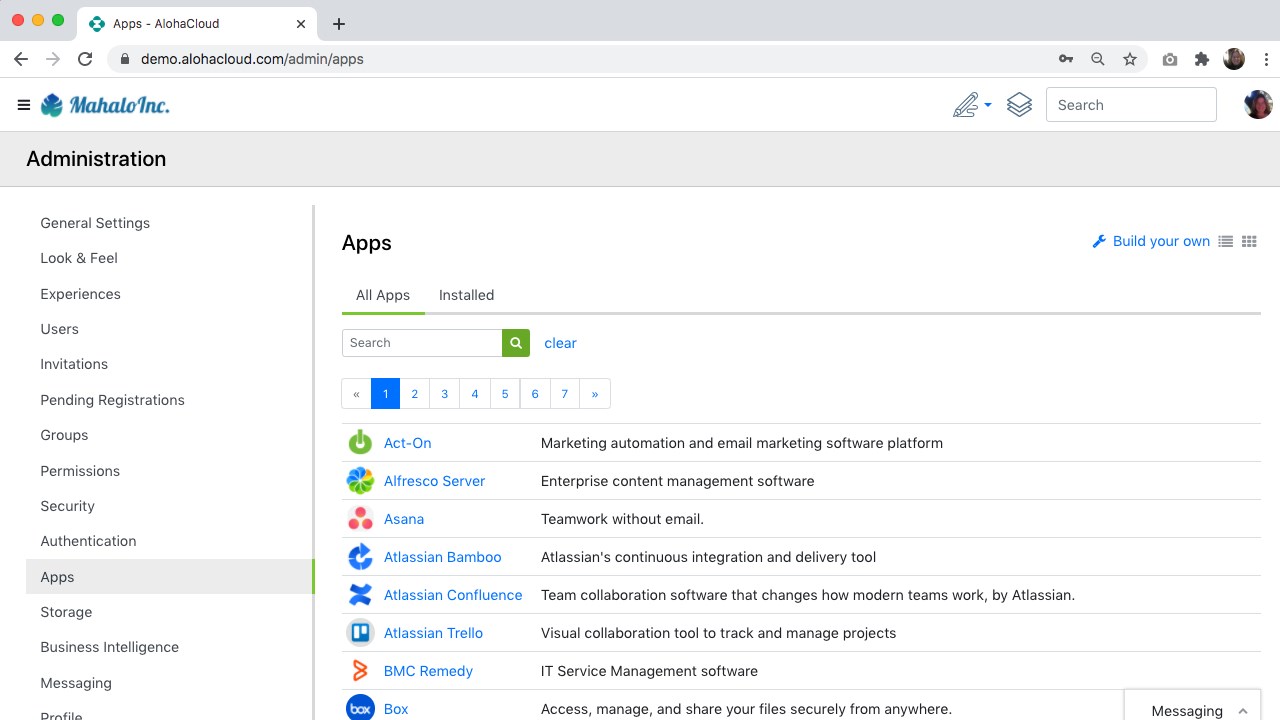Open the saved password key icon
Viewport: 1280px width, 720px height.
point(1066,59)
